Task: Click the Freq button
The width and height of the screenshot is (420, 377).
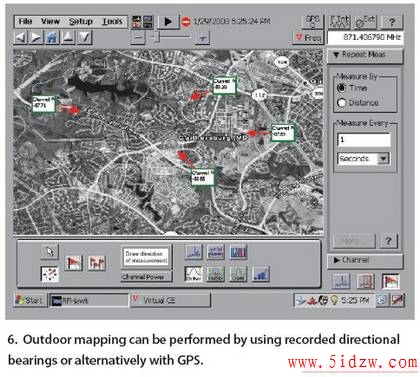Action: pyautogui.click(x=308, y=37)
